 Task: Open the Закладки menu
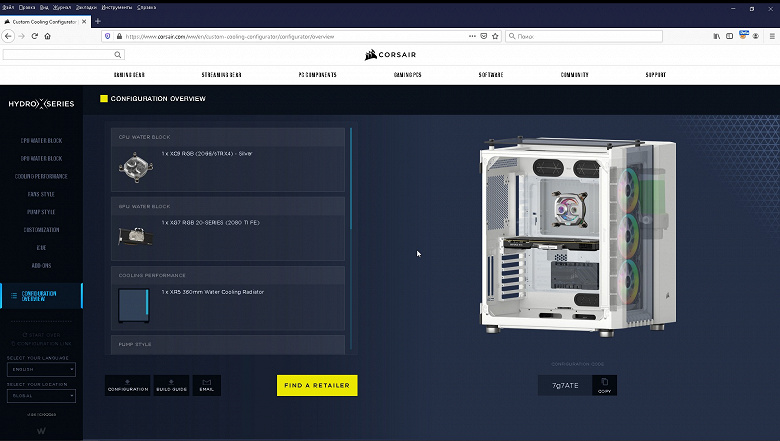87,7
